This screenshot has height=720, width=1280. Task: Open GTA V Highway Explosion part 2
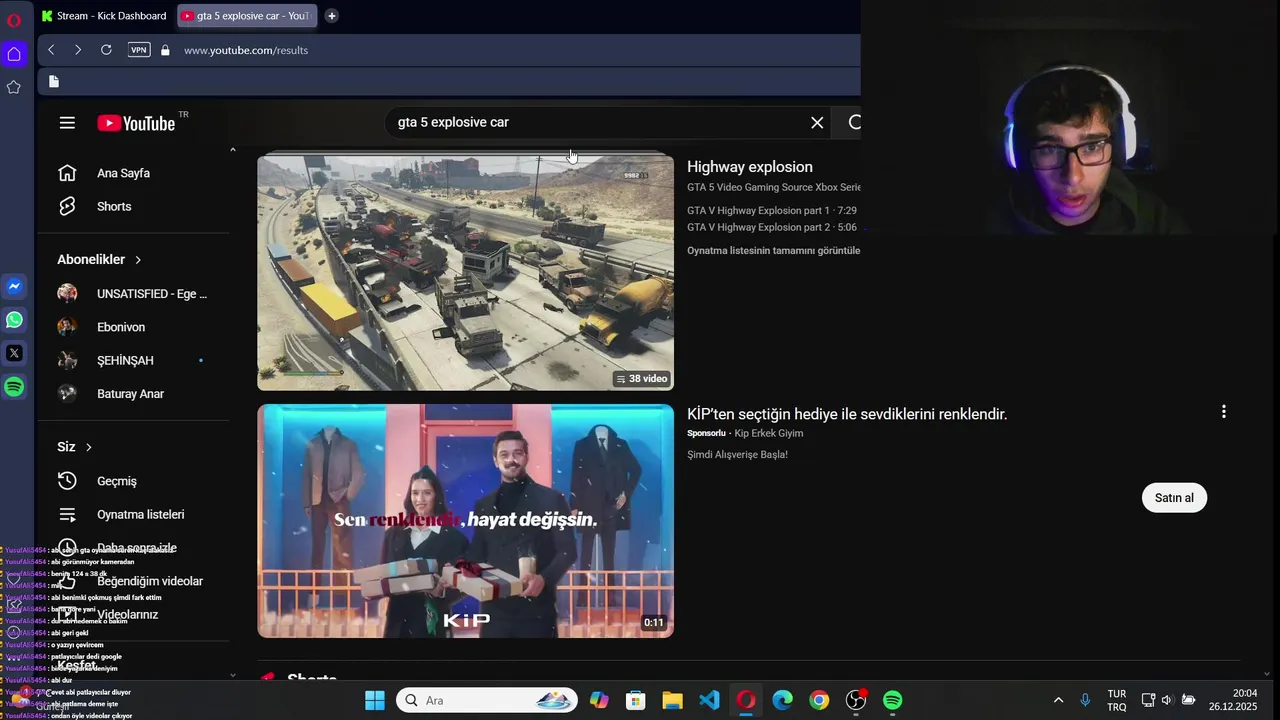click(x=771, y=228)
